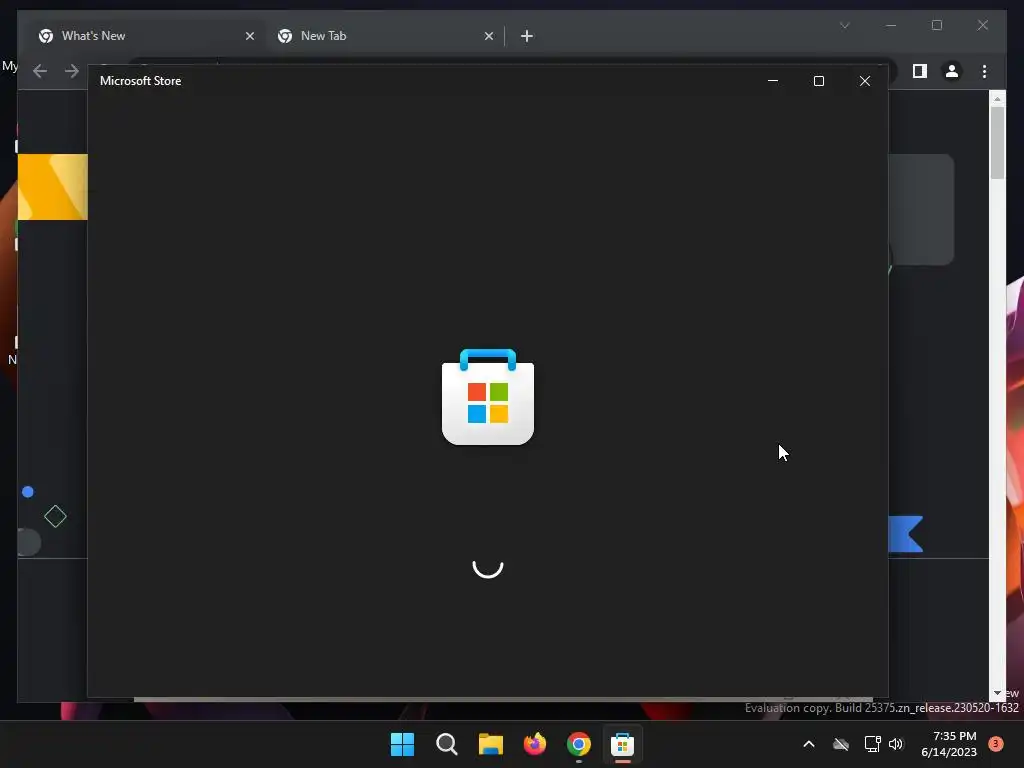Open network status tray icon
The height and width of the screenshot is (768, 1024).
click(x=872, y=744)
